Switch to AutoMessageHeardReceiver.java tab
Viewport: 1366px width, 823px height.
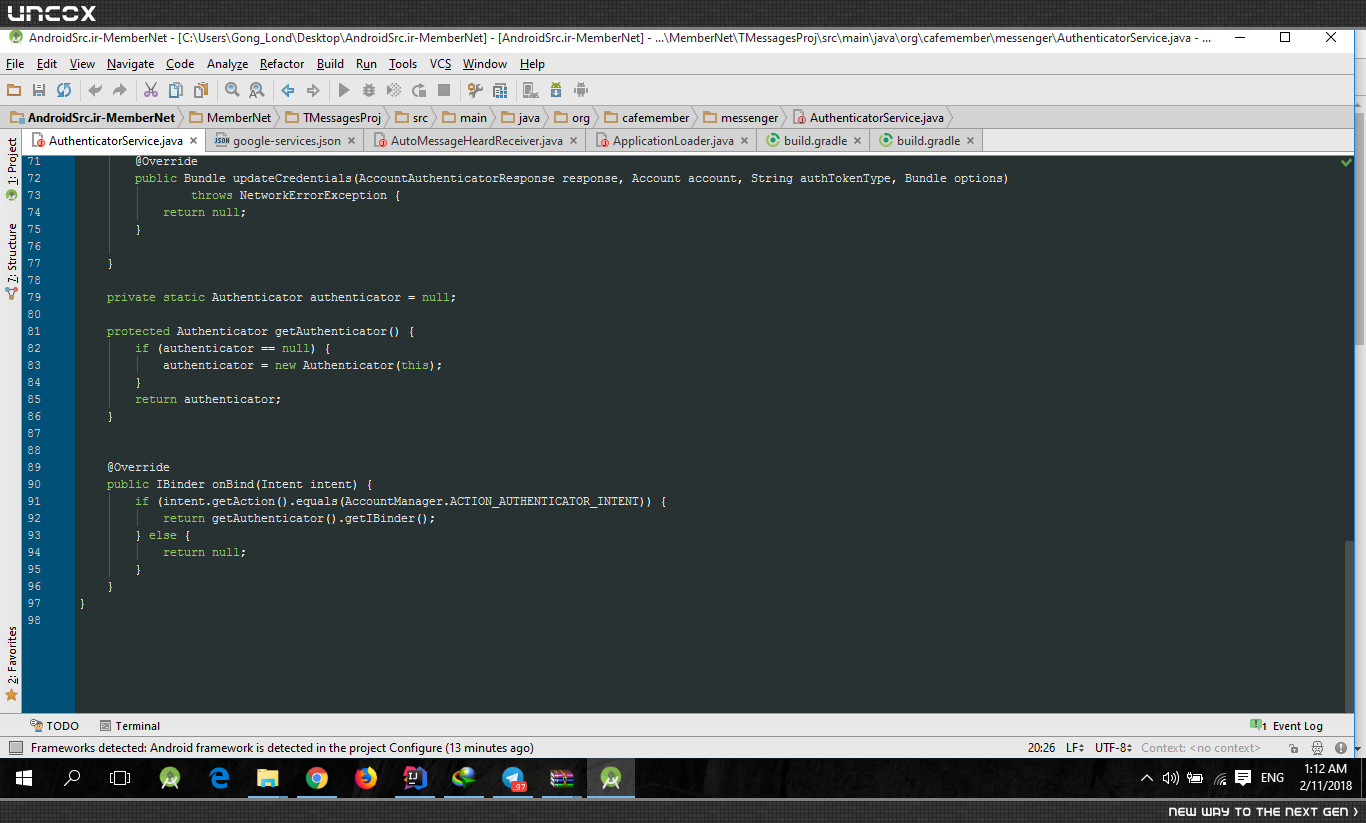tap(476, 141)
